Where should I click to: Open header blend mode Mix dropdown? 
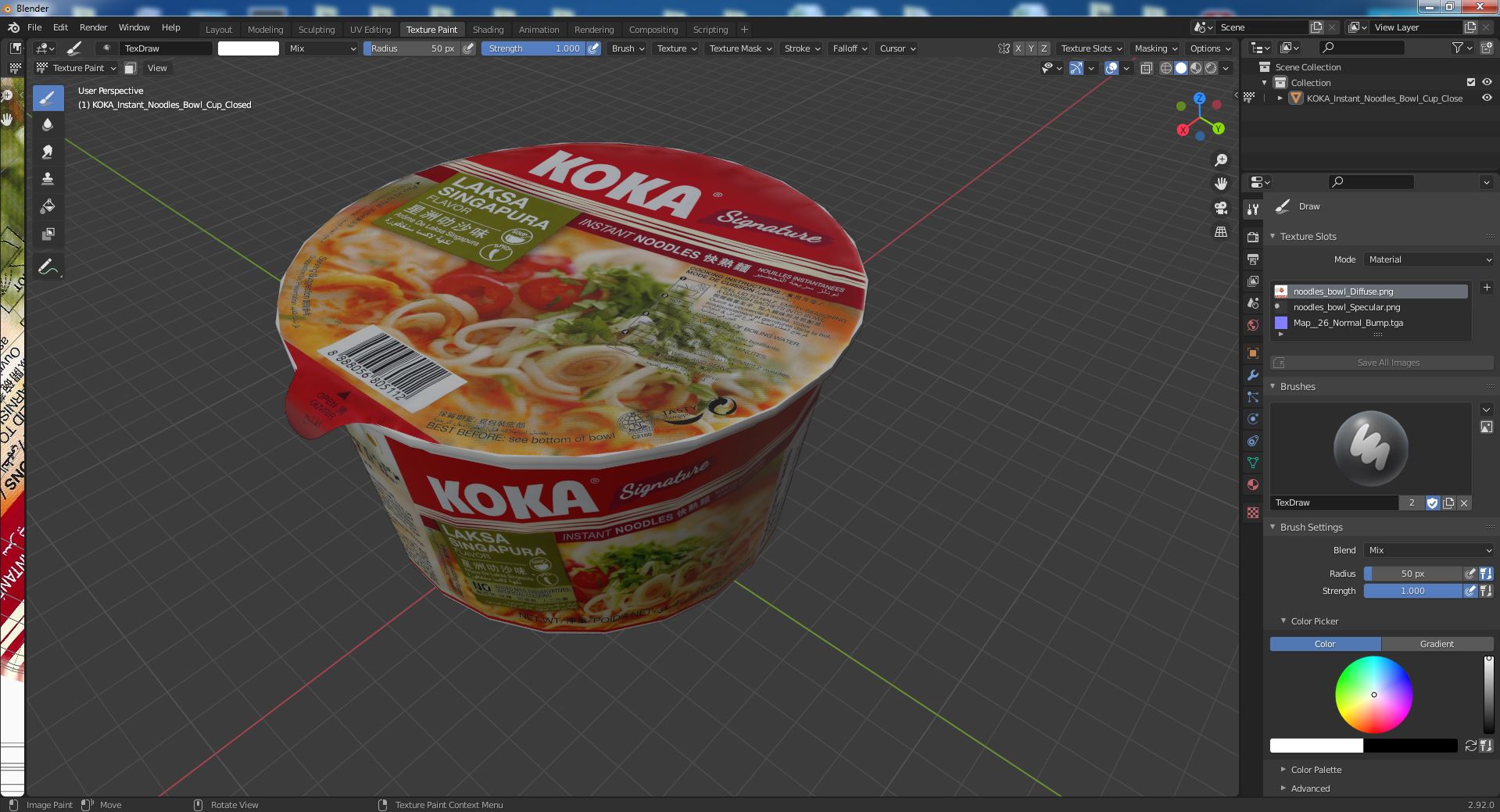click(321, 48)
